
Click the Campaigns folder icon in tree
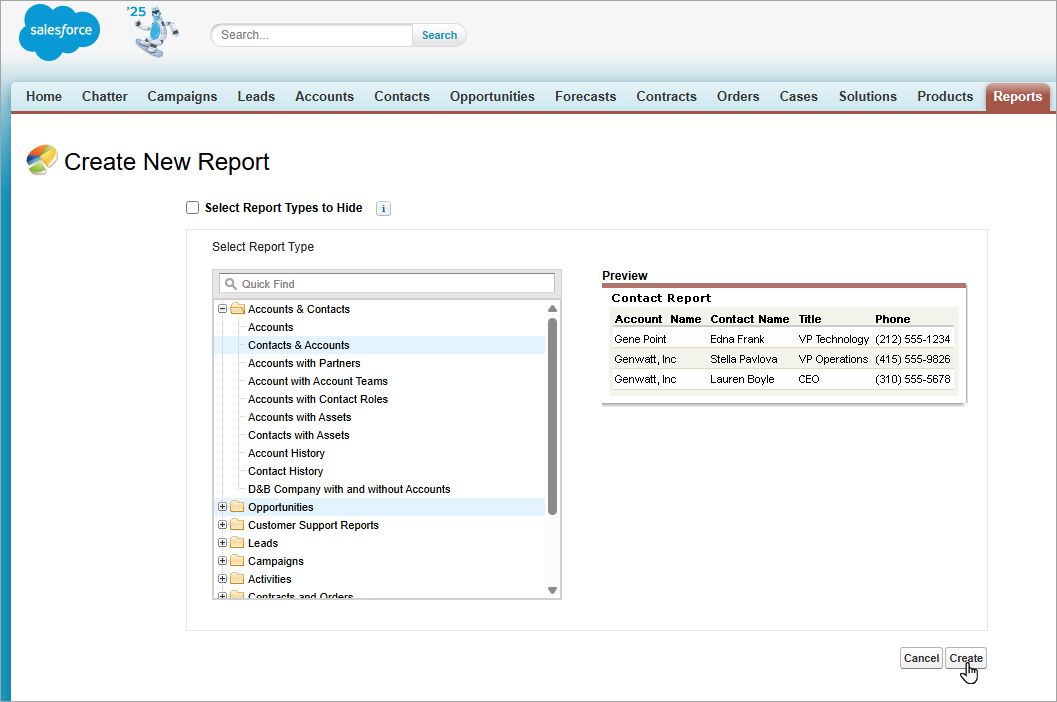click(237, 561)
